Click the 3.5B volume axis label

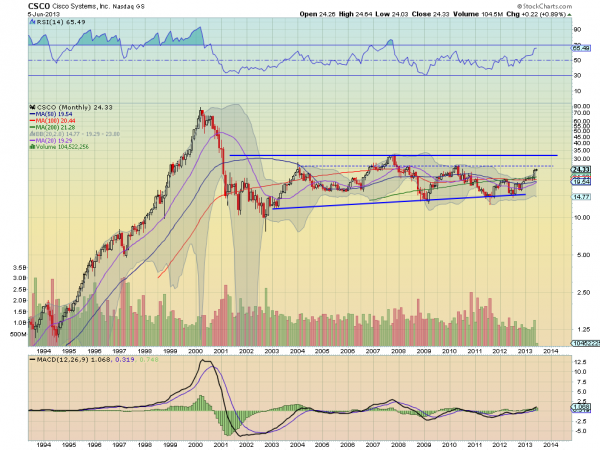pyautogui.click(x=19, y=267)
